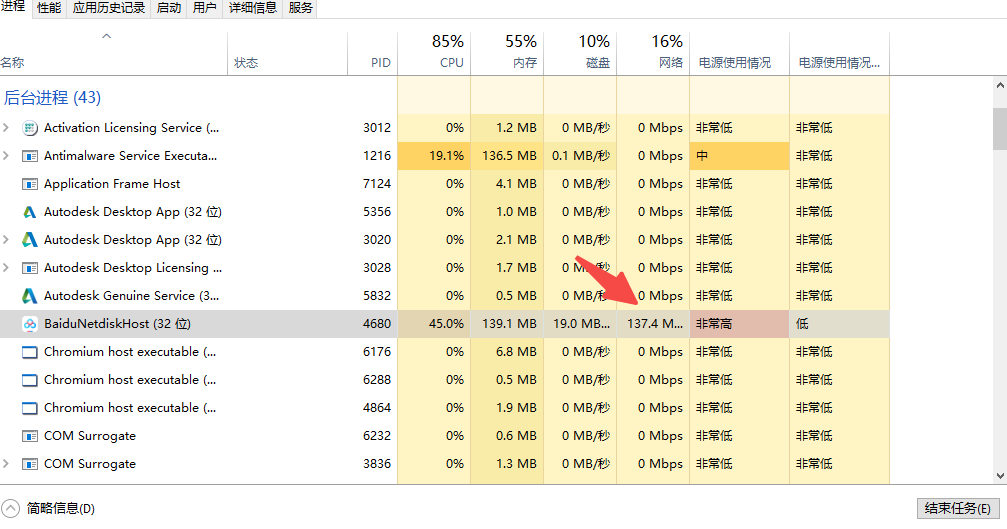Switch to the 性能 tab
Image resolution: width=1007 pixels, height=529 pixels.
[x=49, y=8]
